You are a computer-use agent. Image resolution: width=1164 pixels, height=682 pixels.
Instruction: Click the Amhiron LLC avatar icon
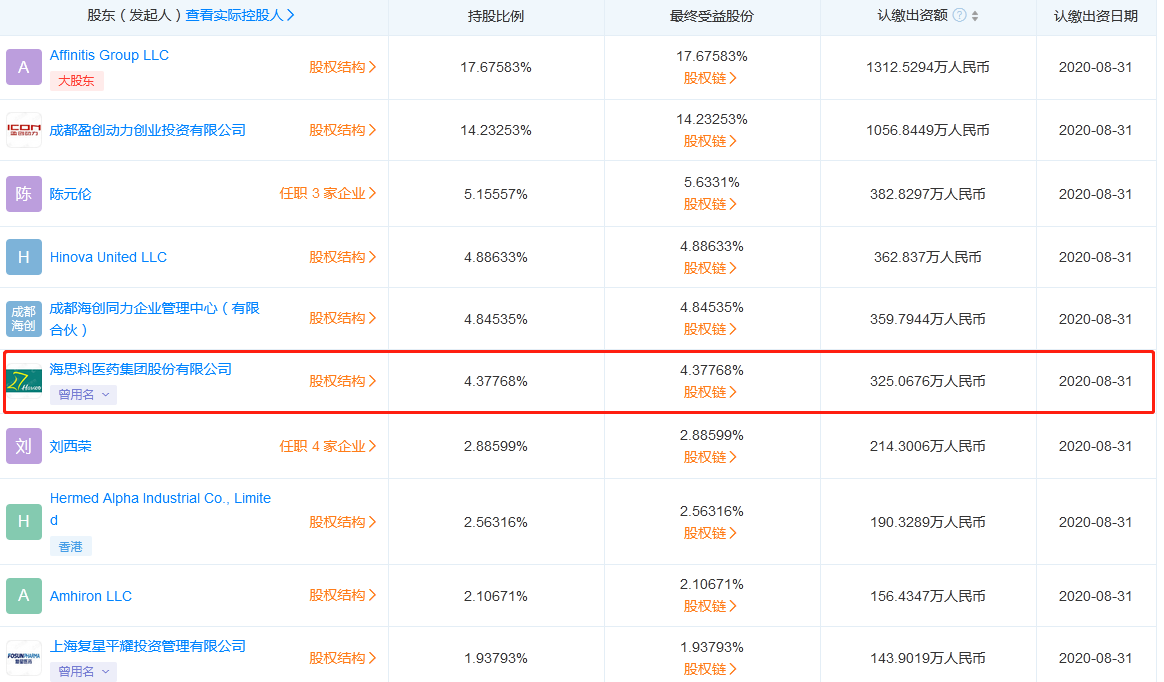tap(24, 595)
